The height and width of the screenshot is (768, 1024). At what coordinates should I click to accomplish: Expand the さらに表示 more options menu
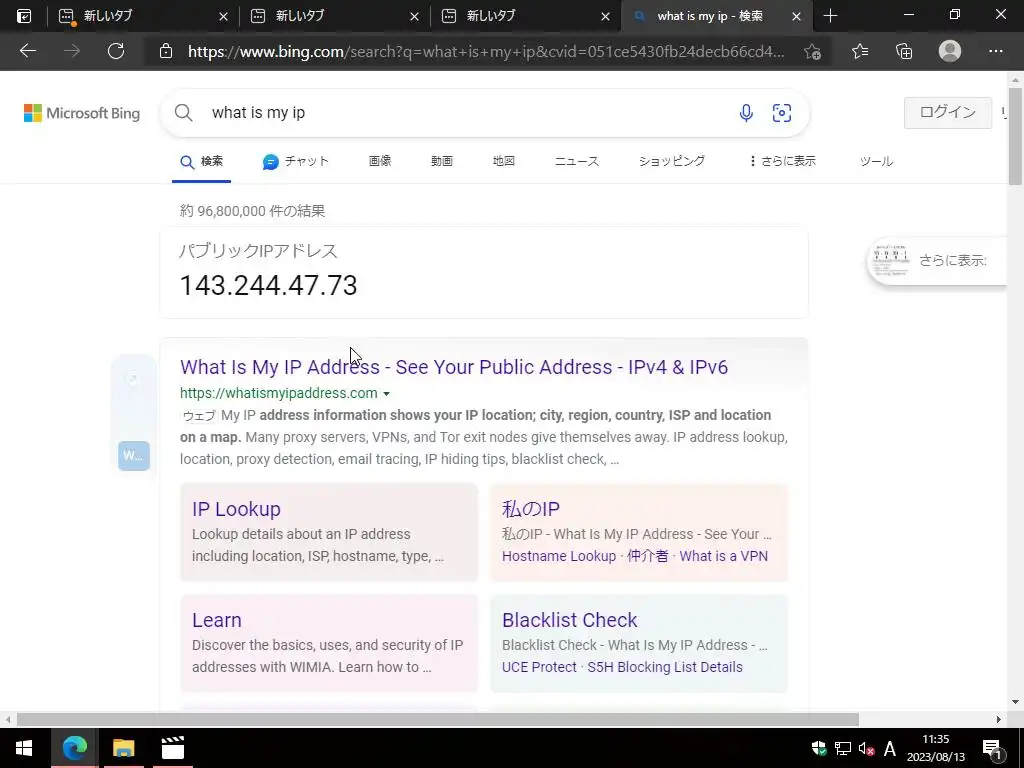(782, 161)
